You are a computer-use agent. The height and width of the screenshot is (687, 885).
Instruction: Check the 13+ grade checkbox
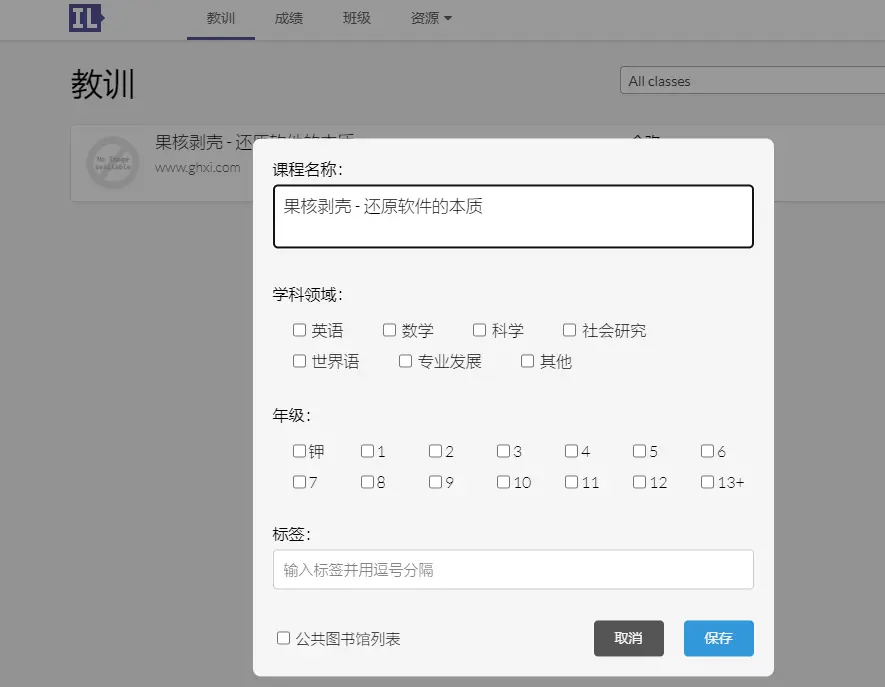point(707,482)
